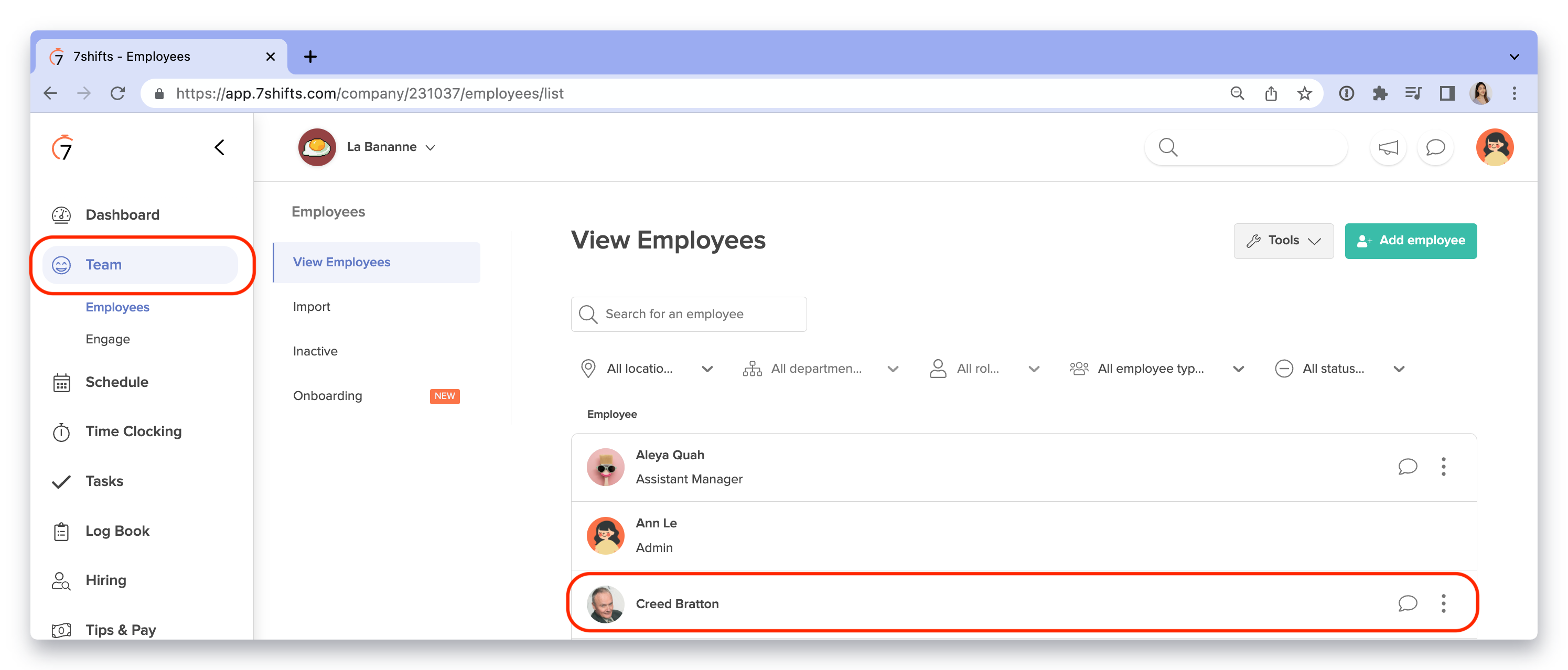Expand All employee types filter
Viewport: 1568px width, 670px height.
click(1157, 369)
